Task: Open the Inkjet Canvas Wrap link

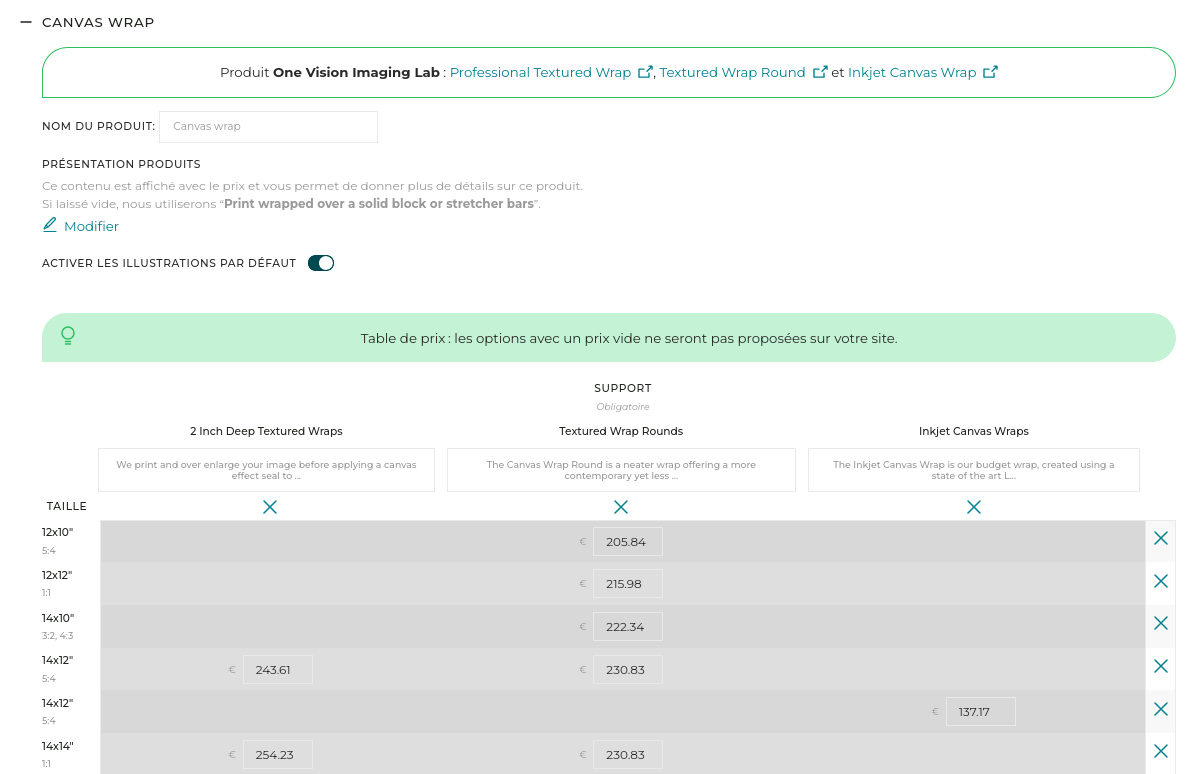Action: (x=911, y=73)
